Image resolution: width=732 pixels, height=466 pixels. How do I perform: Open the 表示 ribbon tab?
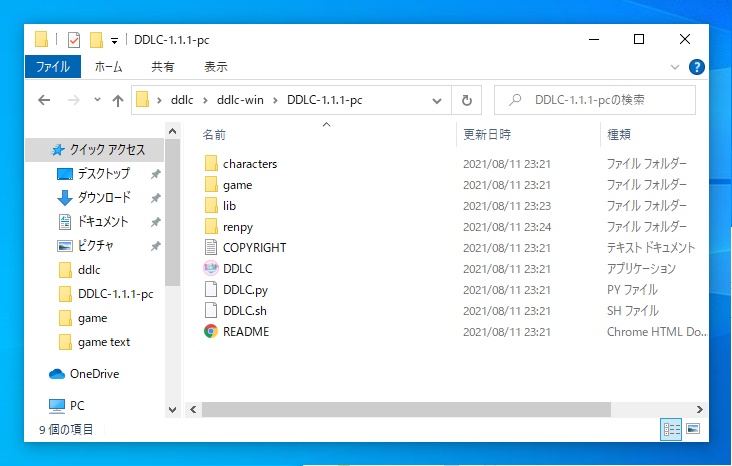click(215, 67)
